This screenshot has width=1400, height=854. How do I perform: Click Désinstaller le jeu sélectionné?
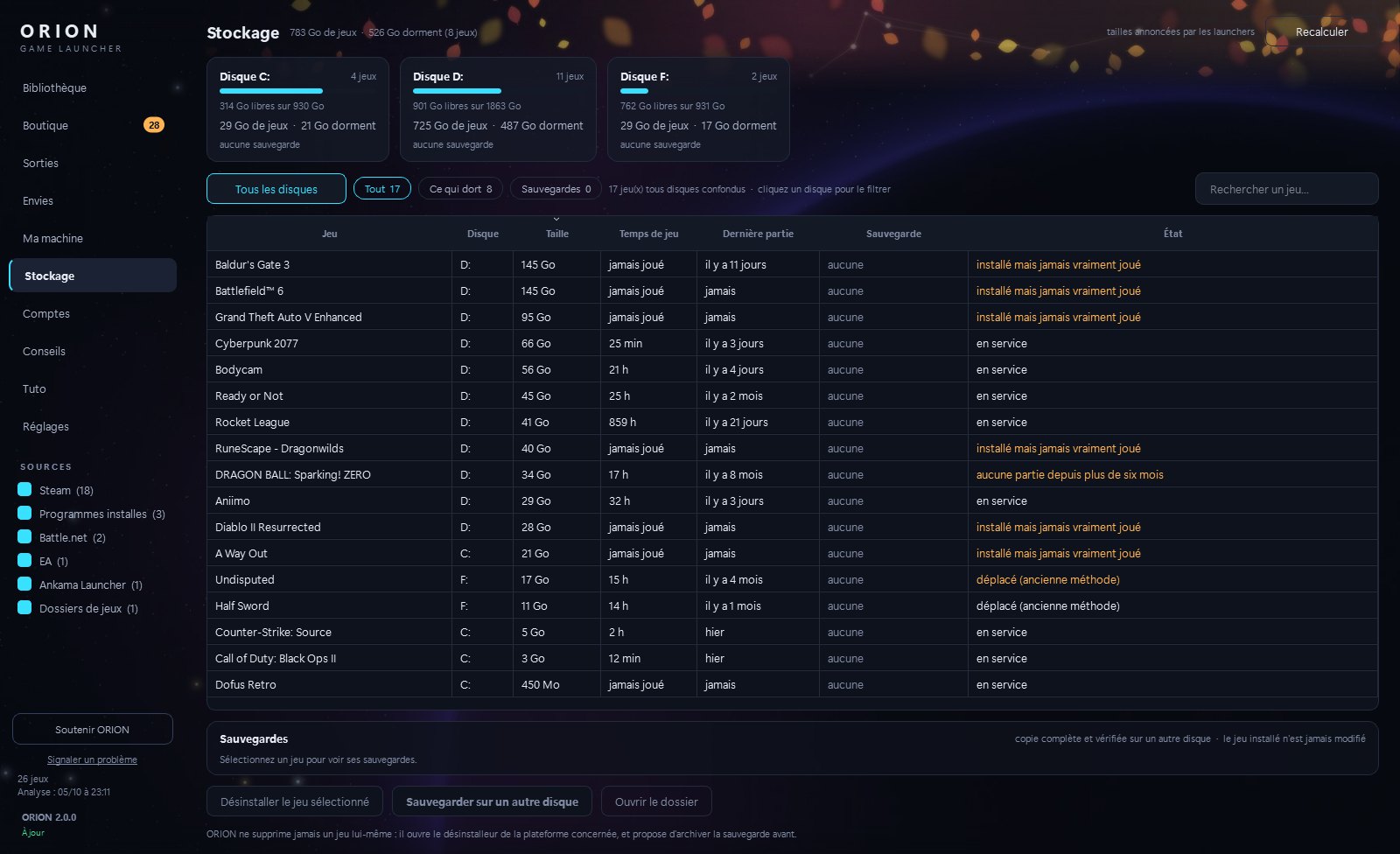[x=295, y=801]
